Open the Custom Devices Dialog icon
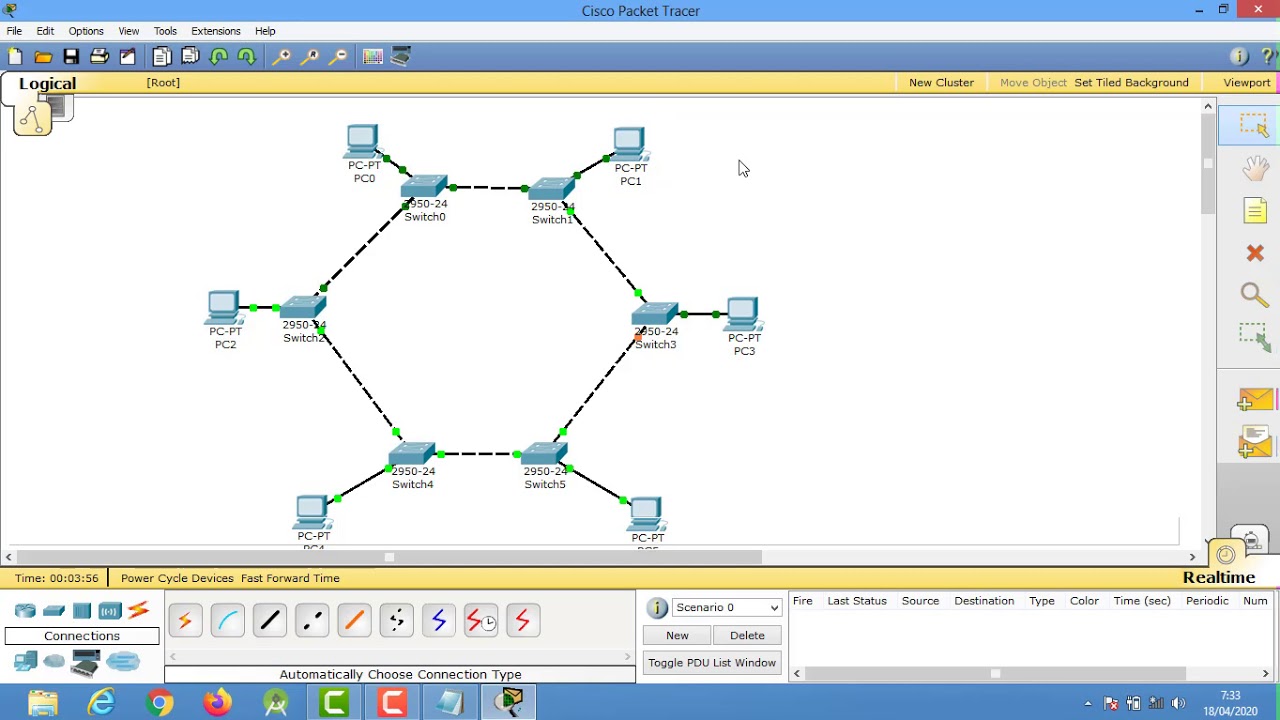This screenshot has height=720, width=1280. pyautogui.click(x=400, y=57)
